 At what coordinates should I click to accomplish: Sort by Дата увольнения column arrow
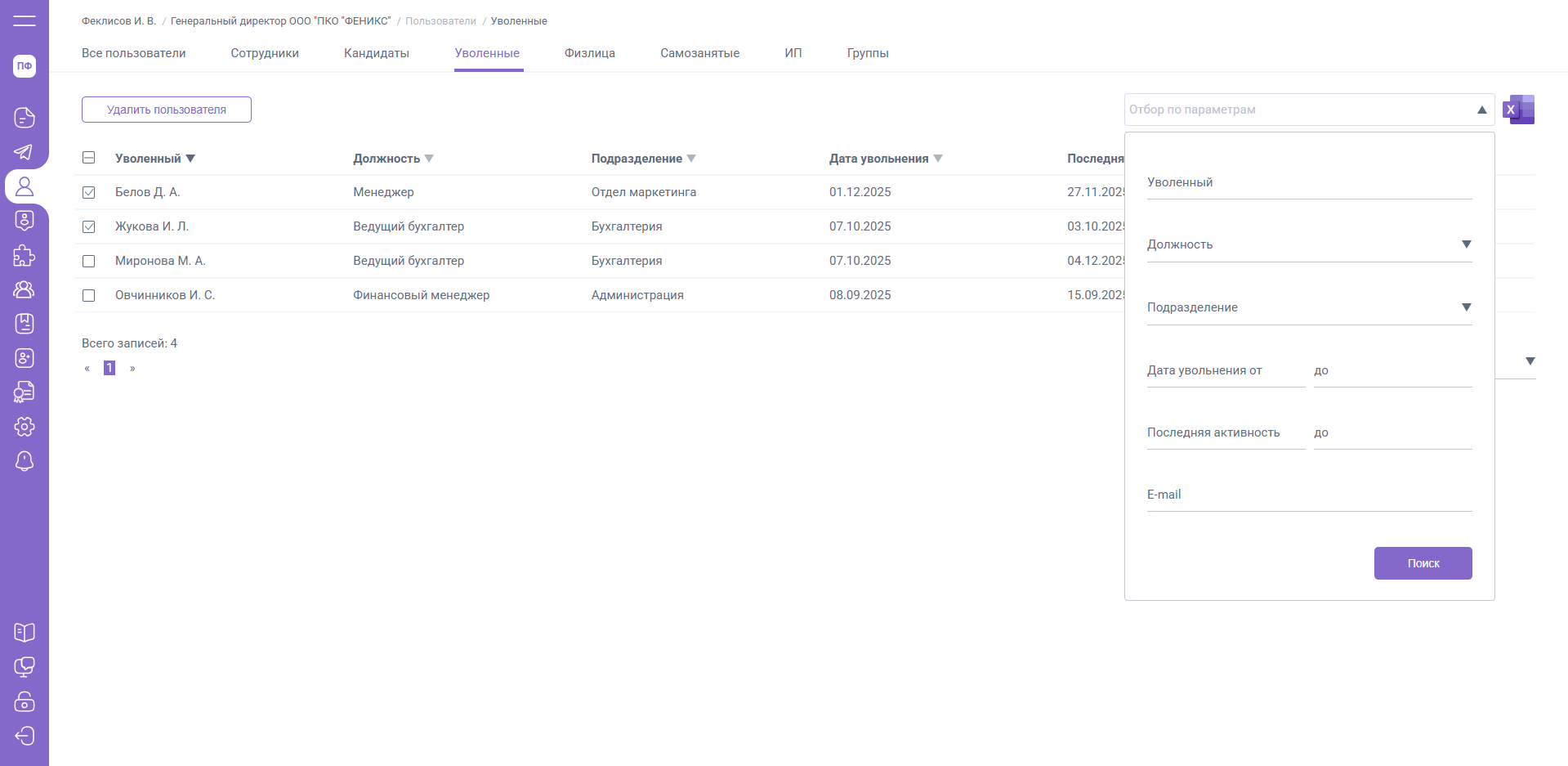[x=938, y=159]
